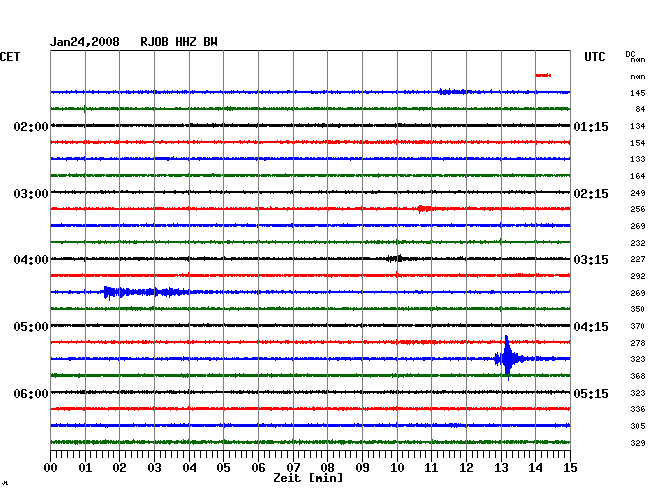The height and width of the screenshot is (494, 650).
Task: Click the DC value 336
Action: point(638,409)
